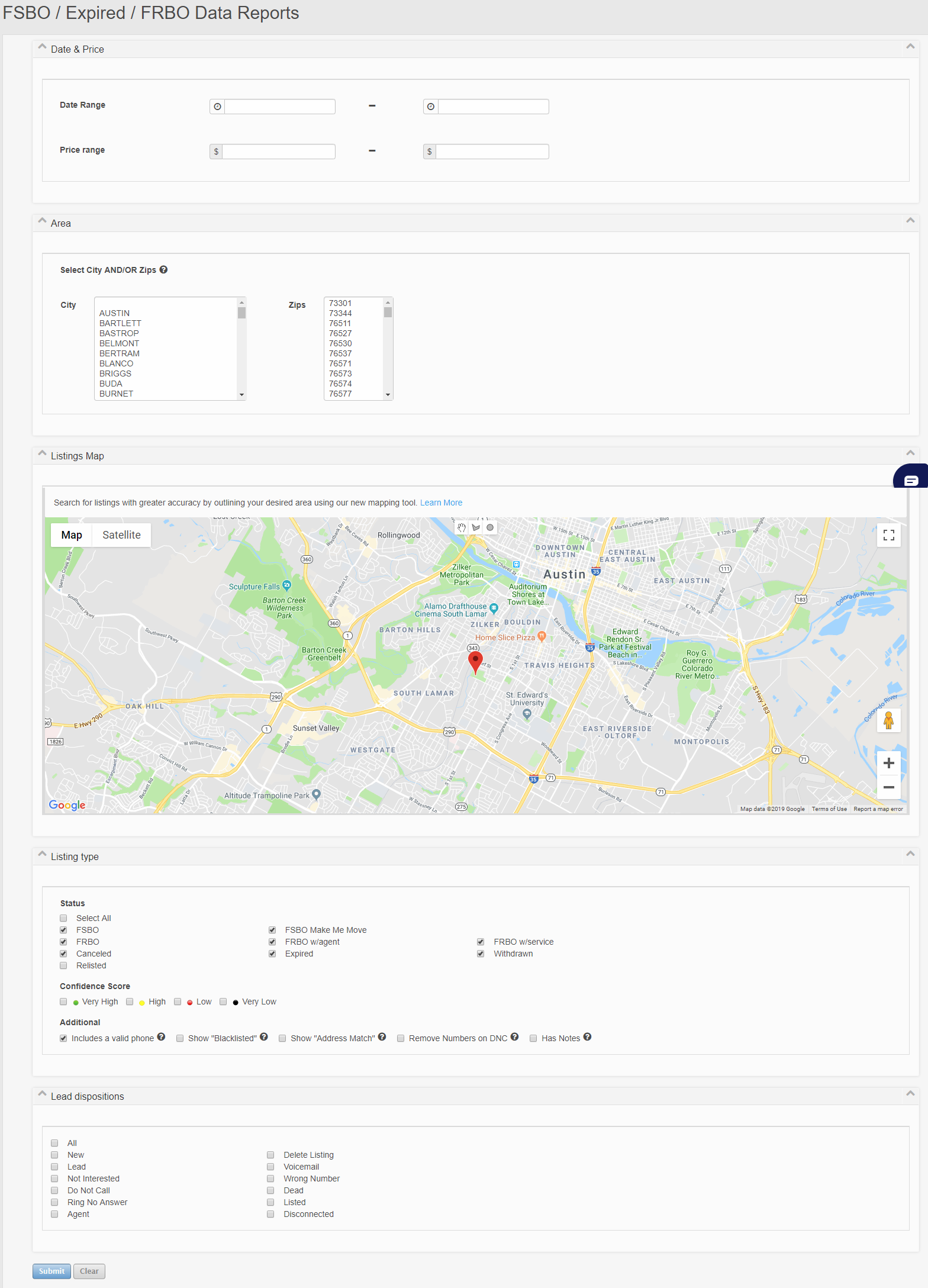928x1288 pixels.
Task: Open the Learn More link
Action: pyautogui.click(x=441, y=503)
